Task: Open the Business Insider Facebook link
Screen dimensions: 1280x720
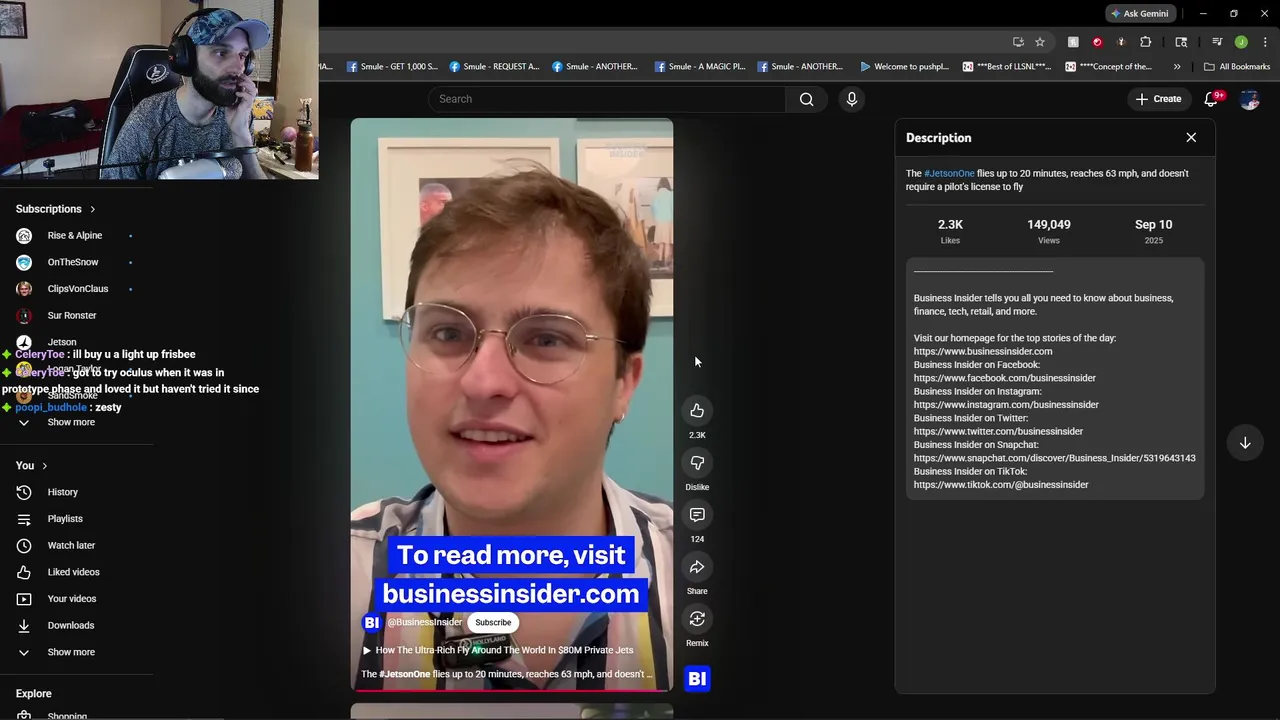Action: tap(1004, 378)
